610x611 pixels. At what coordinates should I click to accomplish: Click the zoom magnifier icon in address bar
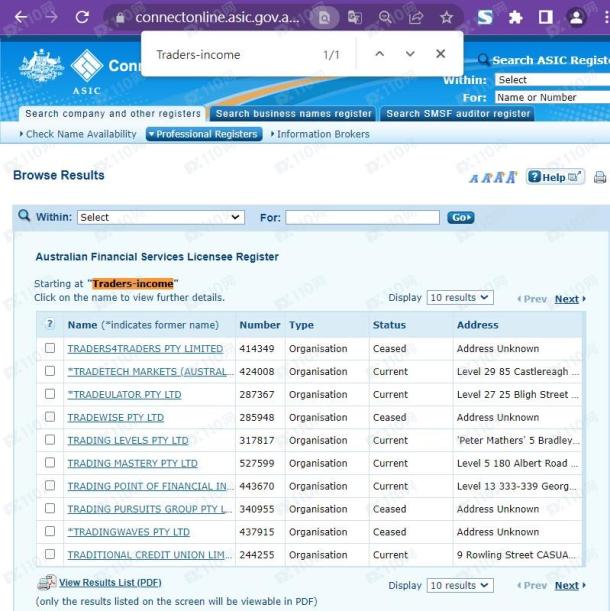385,17
